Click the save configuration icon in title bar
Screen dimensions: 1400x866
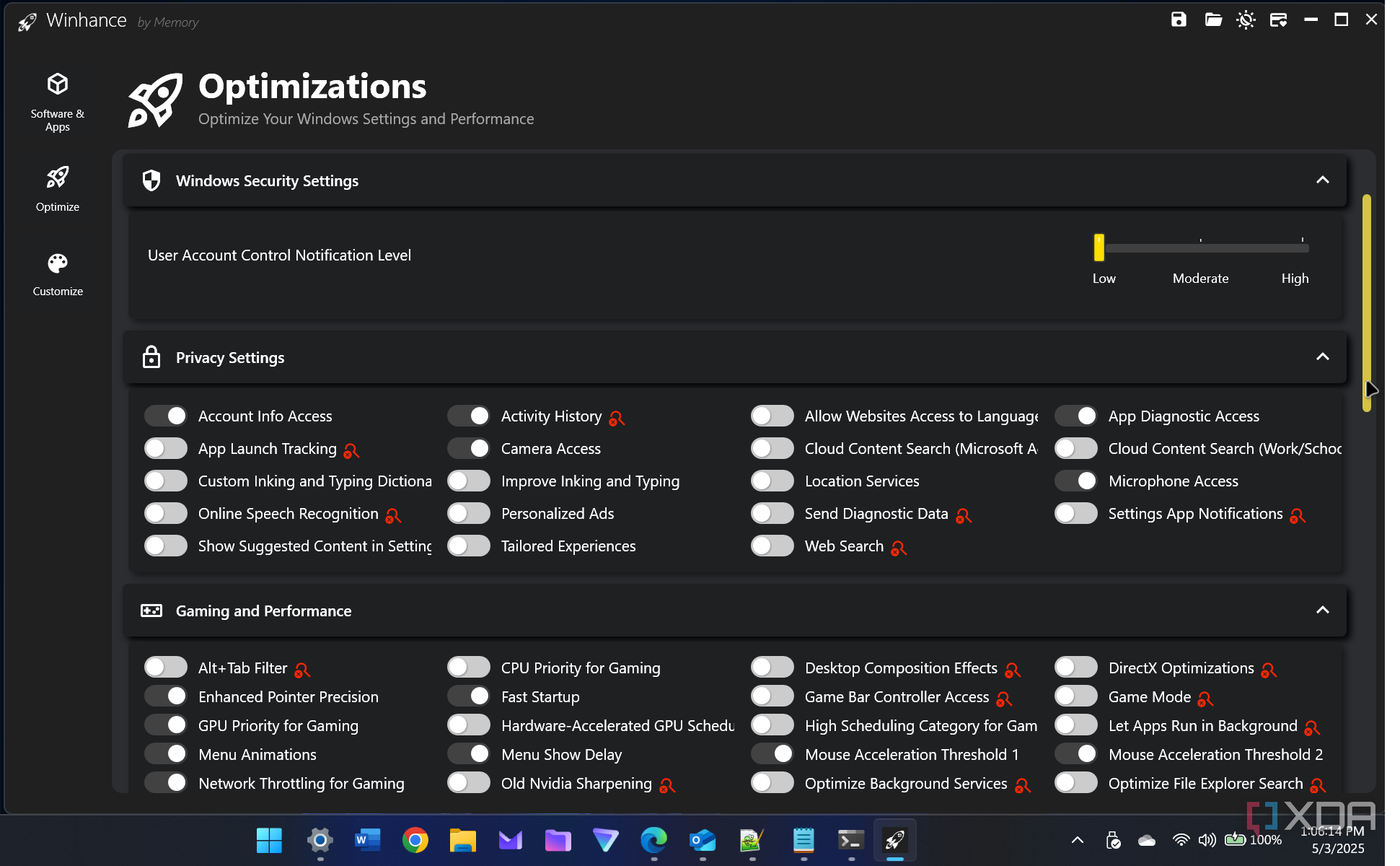pyautogui.click(x=1179, y=19)
